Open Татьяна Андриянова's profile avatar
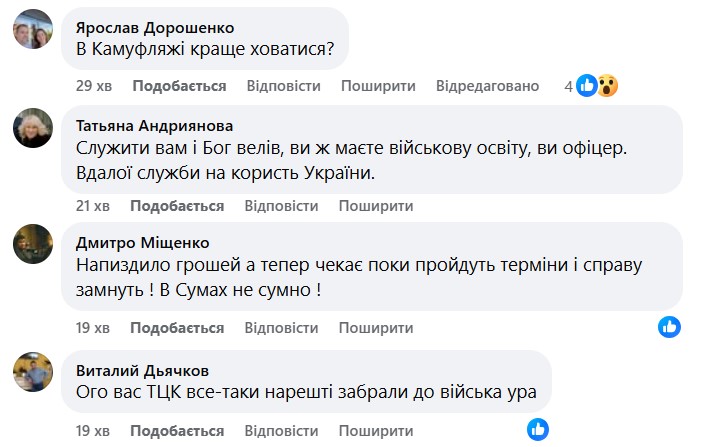 33,128
